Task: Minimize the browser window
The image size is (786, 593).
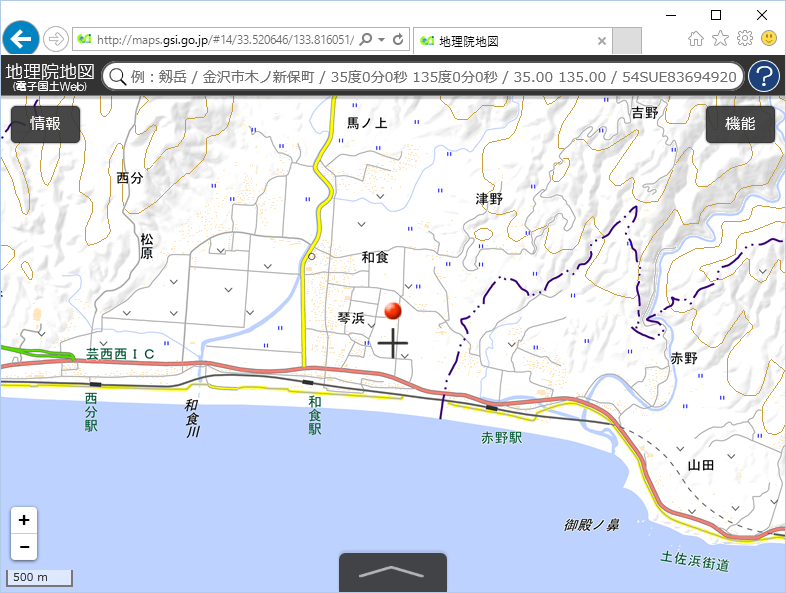Action: coord(671,15)
